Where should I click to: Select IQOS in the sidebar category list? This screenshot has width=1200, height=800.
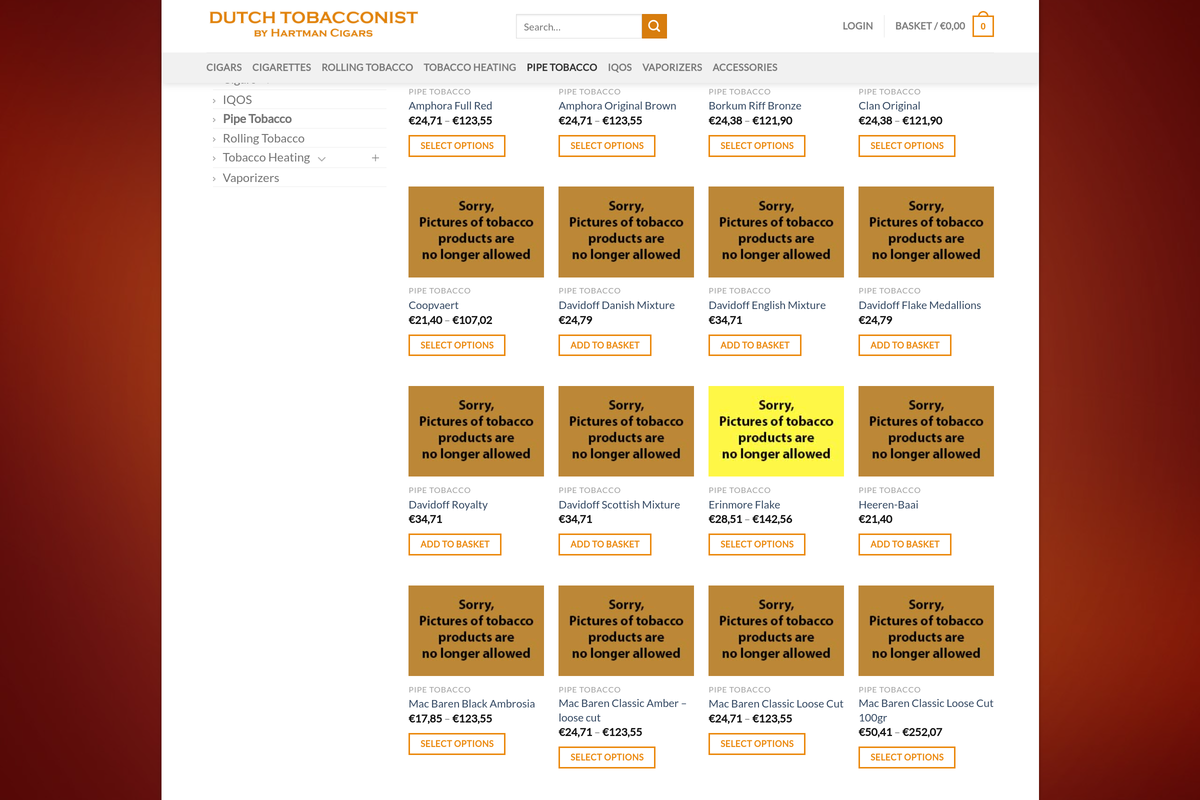[x=237, y=100]
